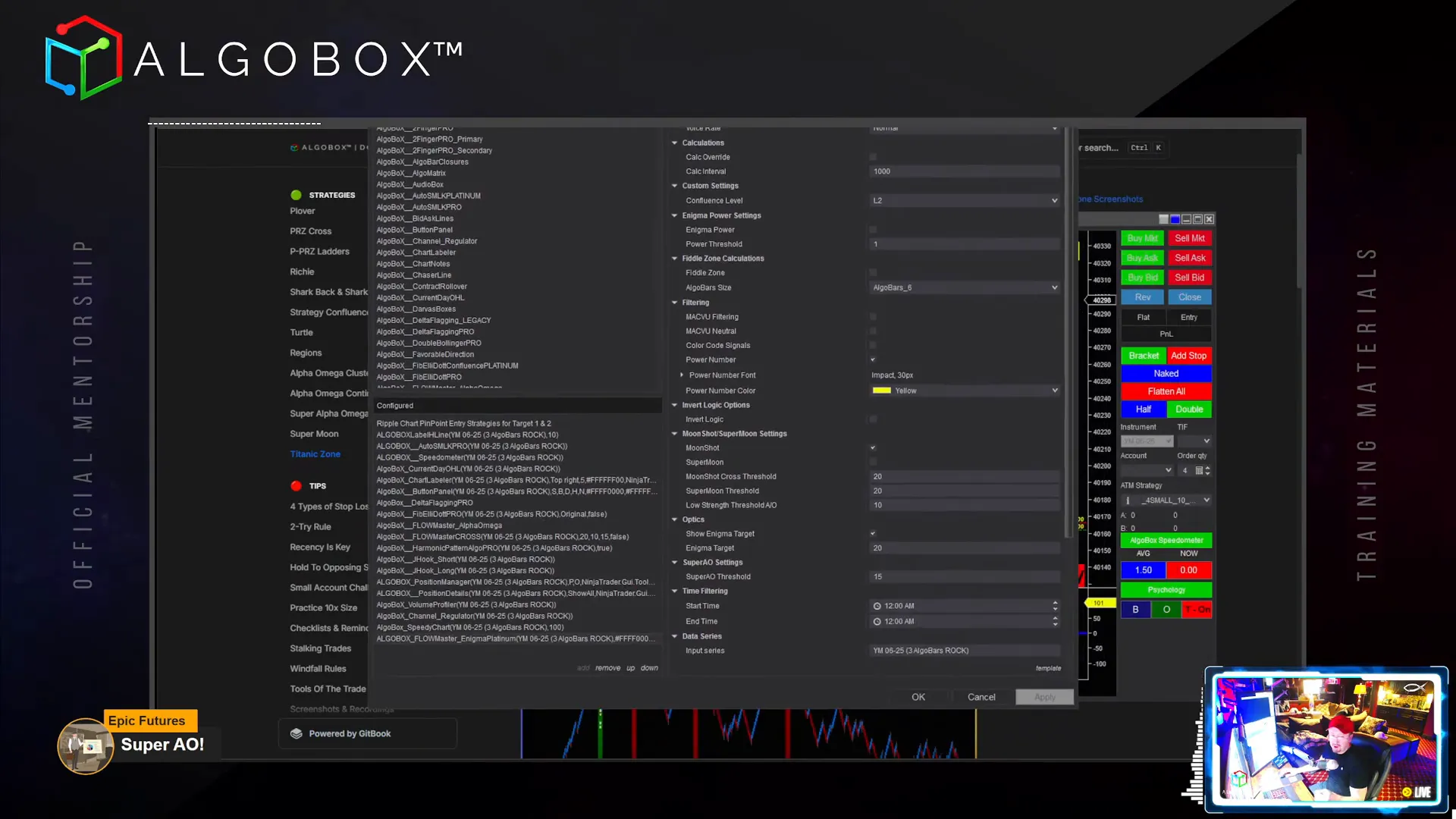Select AlgoBox_VolumeProfiler in the Configured list
The image size is (1456, 819).
tap(466, 605)
